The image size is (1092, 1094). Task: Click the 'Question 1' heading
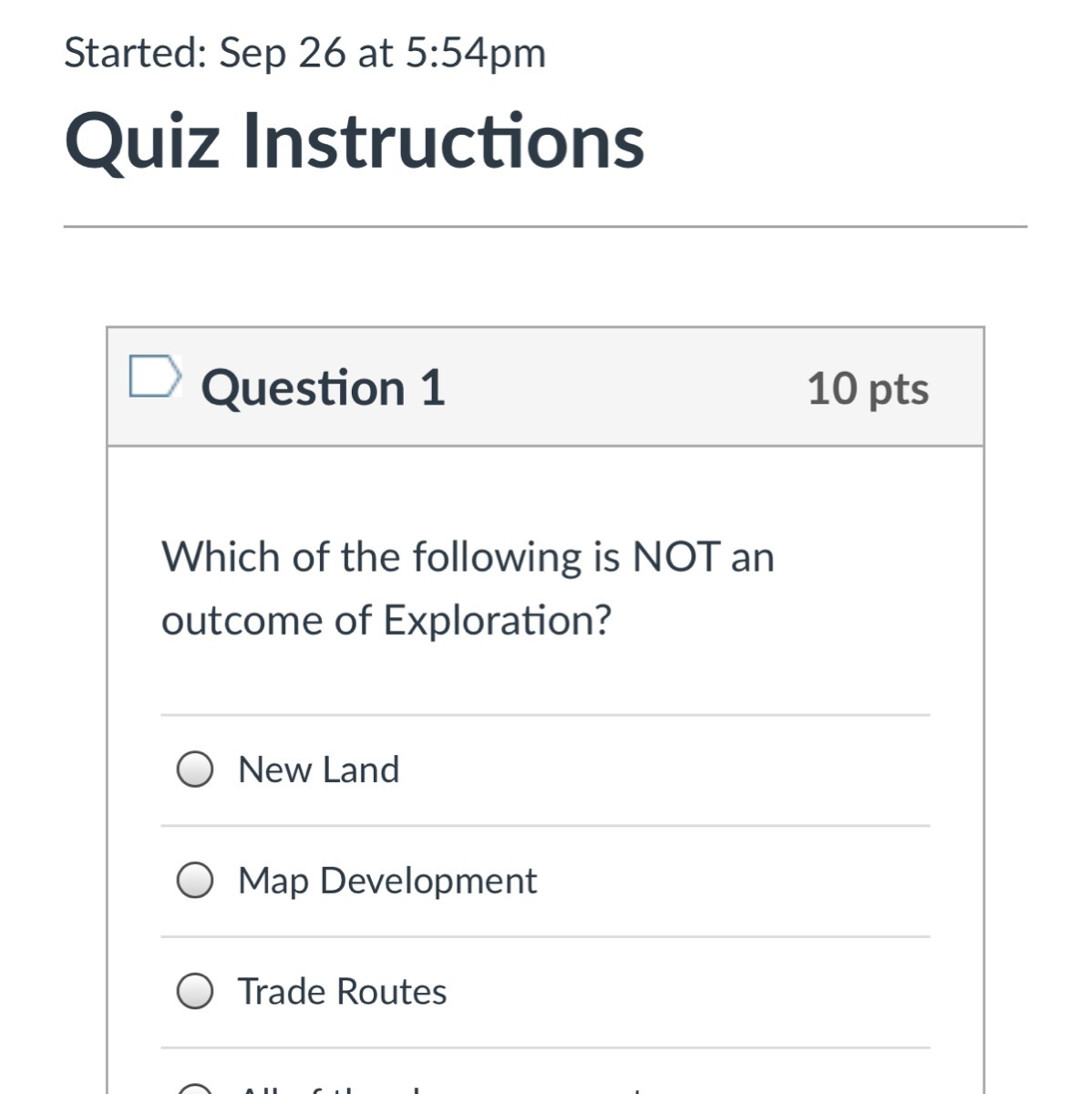[x=323, y=388]
